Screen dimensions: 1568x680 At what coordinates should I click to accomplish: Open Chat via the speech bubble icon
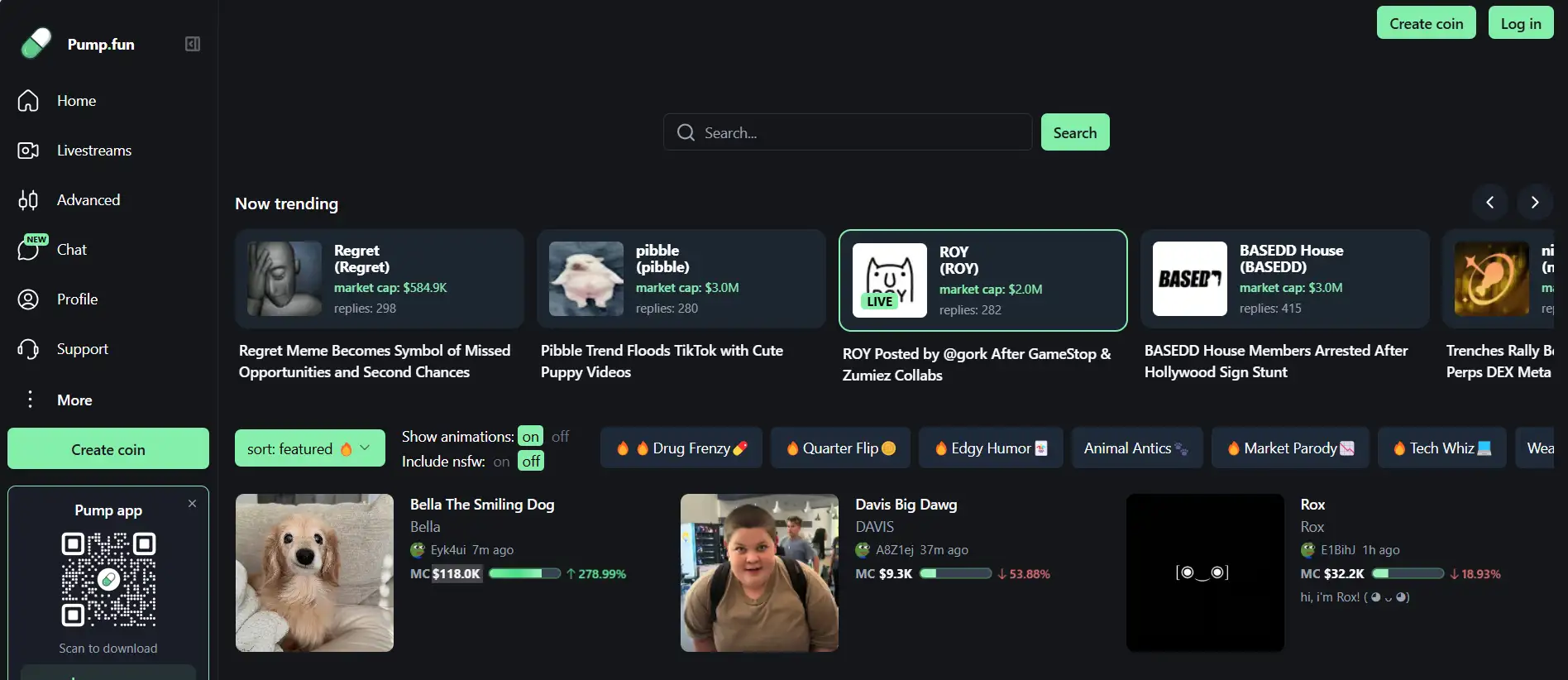[28, 250]
